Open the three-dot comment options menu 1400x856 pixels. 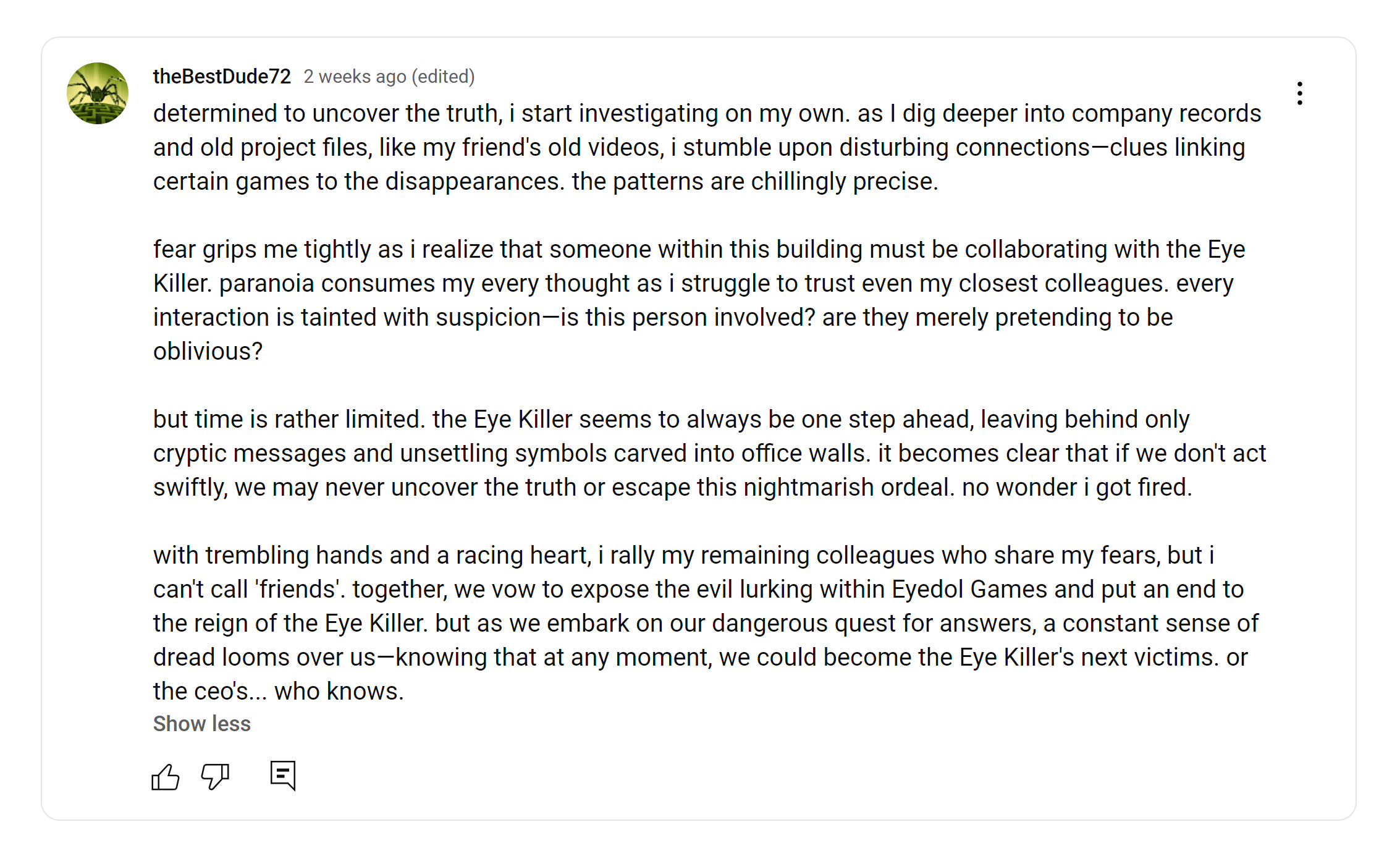pyautogui.click(x=1299, y=93)
